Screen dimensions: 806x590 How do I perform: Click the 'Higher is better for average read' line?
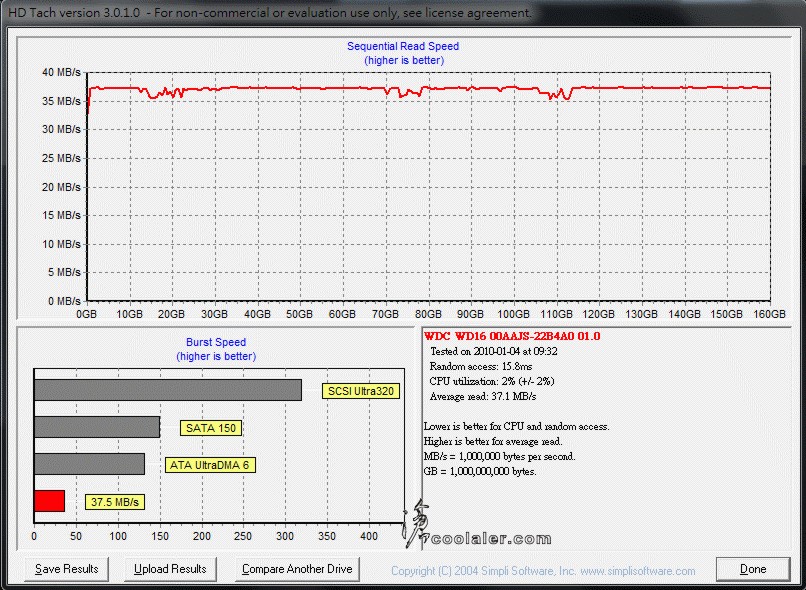point(493,441)
